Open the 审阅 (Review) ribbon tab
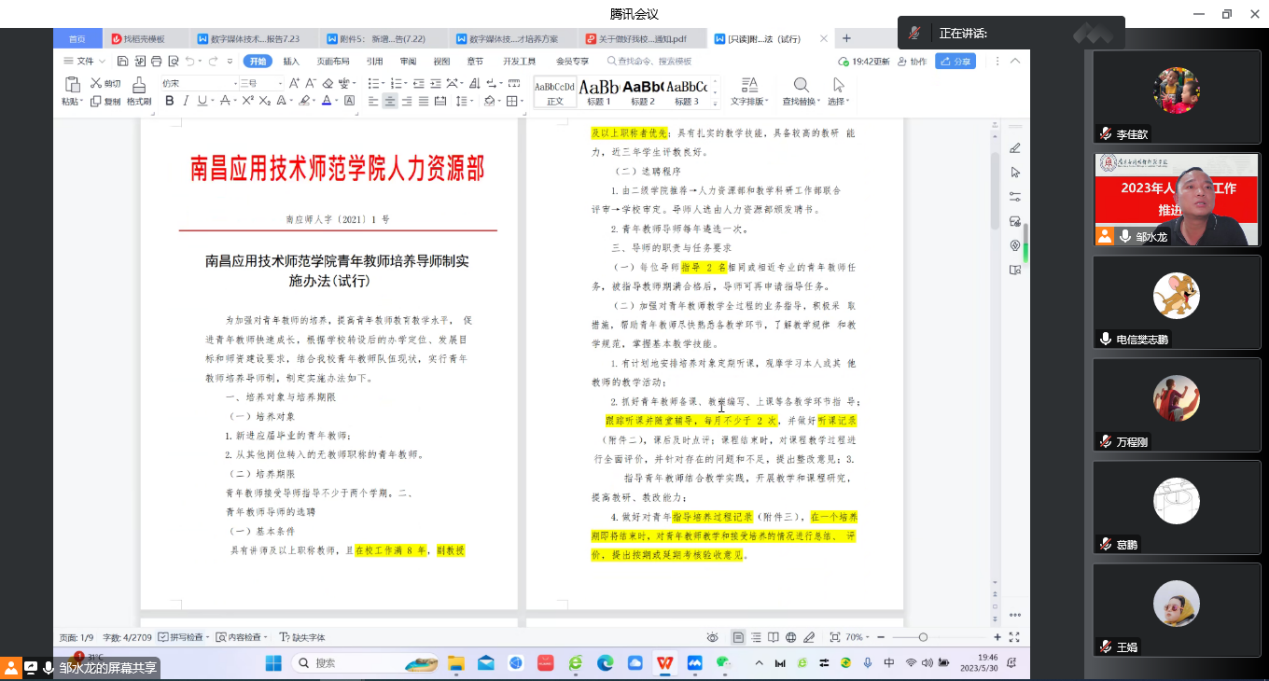The image size is (1269, 681). pos(408,61)
